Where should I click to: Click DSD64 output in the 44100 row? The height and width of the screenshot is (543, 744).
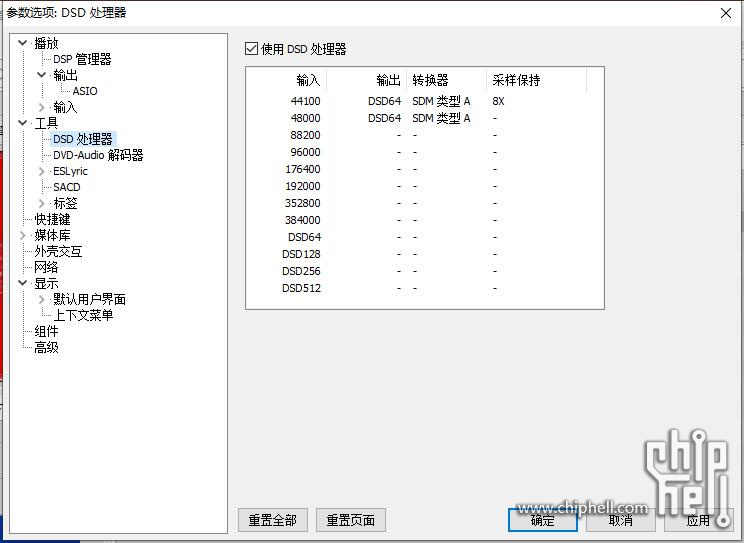click(384, 101)
